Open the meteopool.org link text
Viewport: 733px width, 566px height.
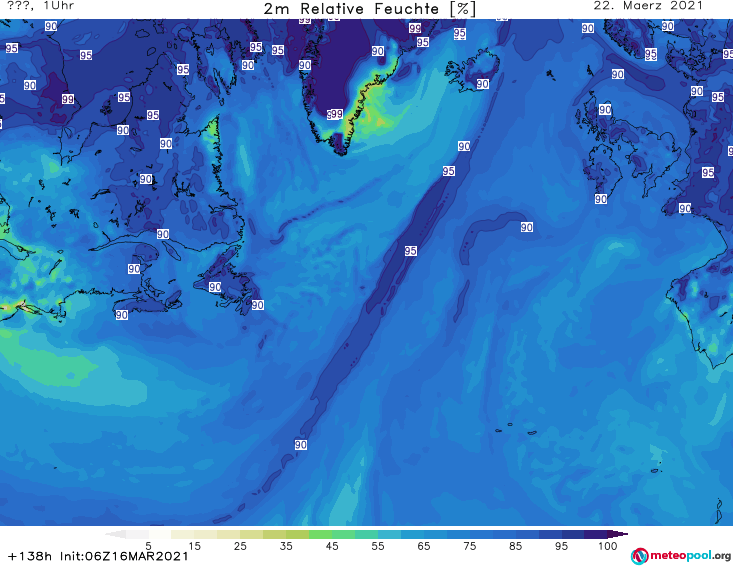click(x=690, y=556)
